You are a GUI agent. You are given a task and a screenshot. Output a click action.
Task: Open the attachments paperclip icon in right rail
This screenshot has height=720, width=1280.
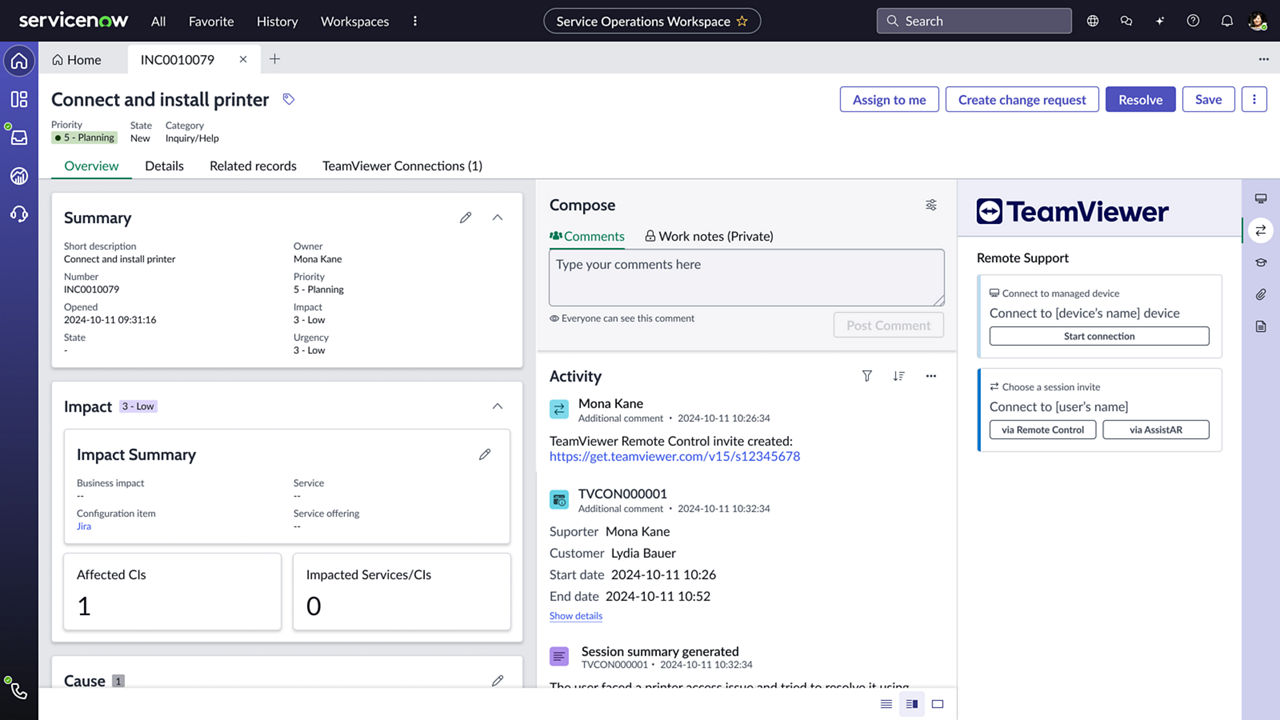[x=1261, y=294]
